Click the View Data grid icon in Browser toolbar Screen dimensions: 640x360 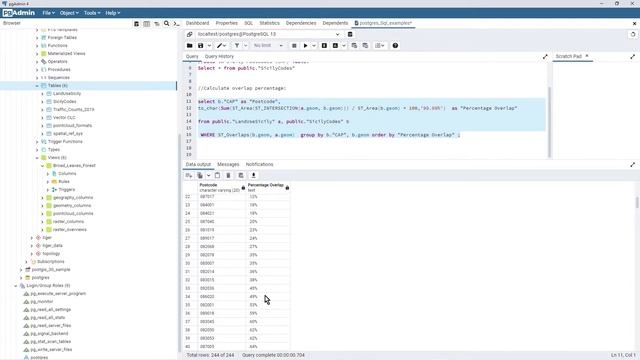pyautogui.click(x=147, y=24)
